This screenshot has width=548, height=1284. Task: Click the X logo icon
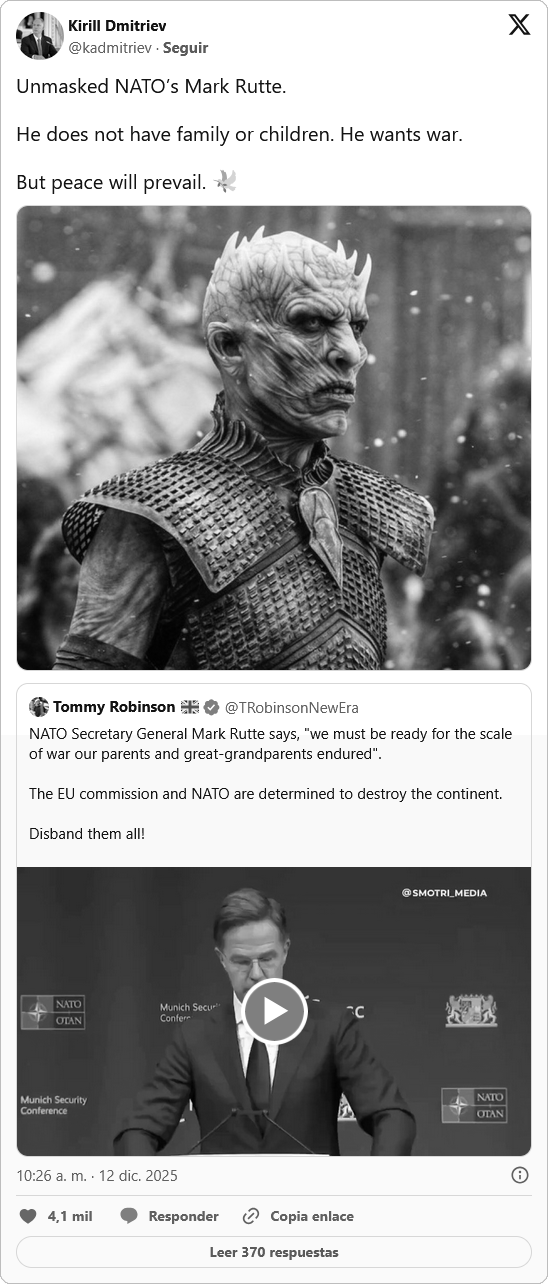519,25
